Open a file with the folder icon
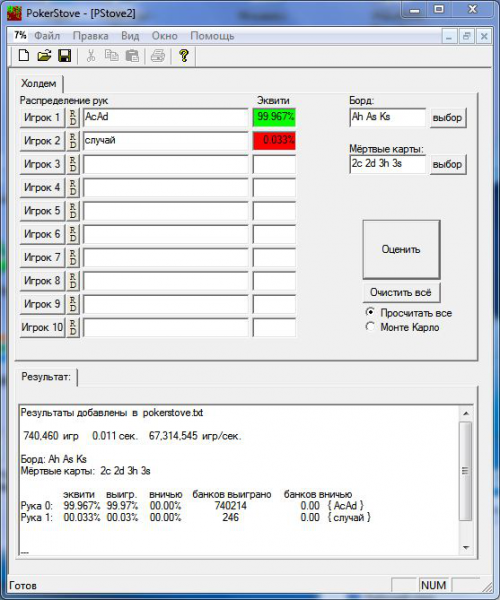The height and width of the screenshot is (600, 500). 44,56
